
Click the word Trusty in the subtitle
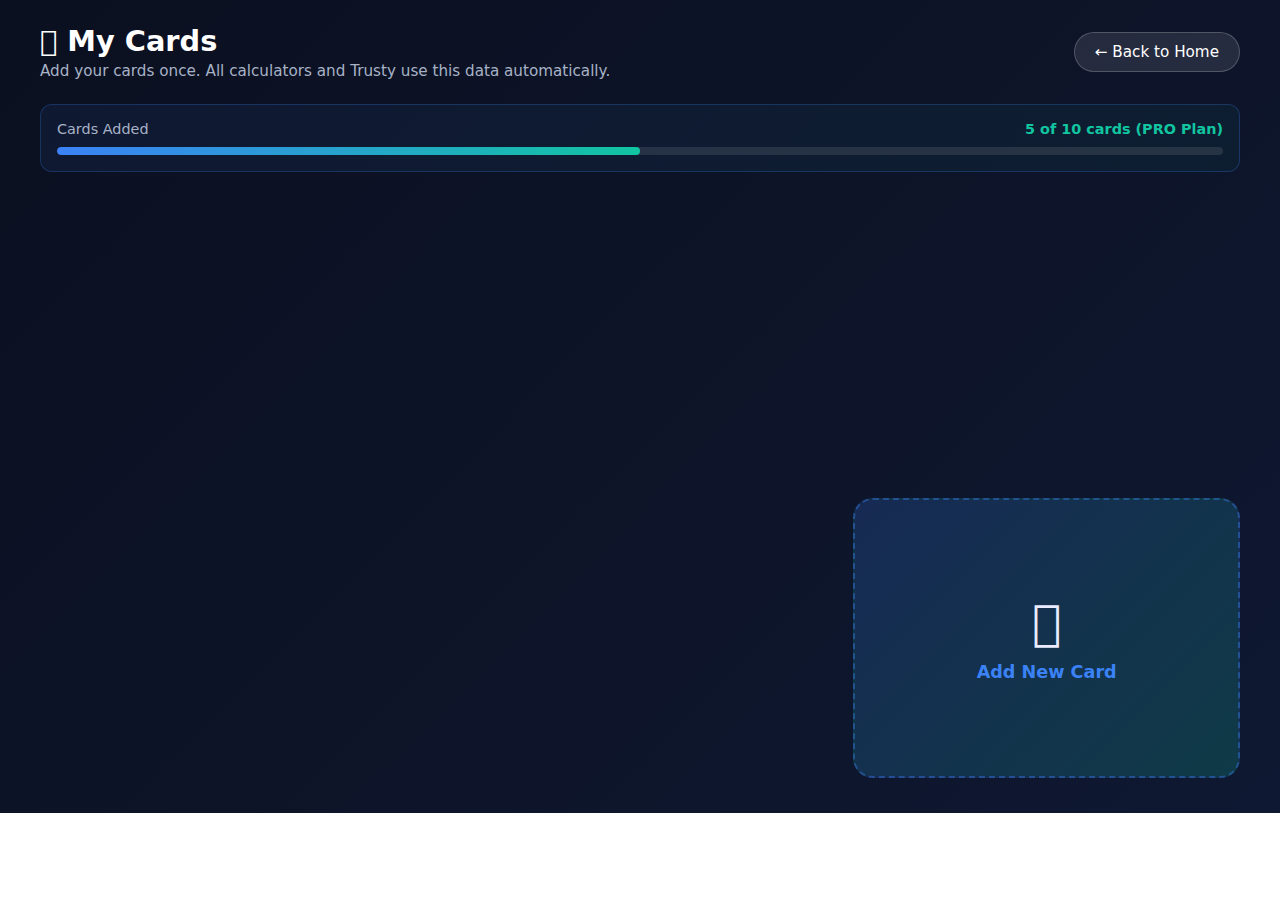(x=372, y=71)
